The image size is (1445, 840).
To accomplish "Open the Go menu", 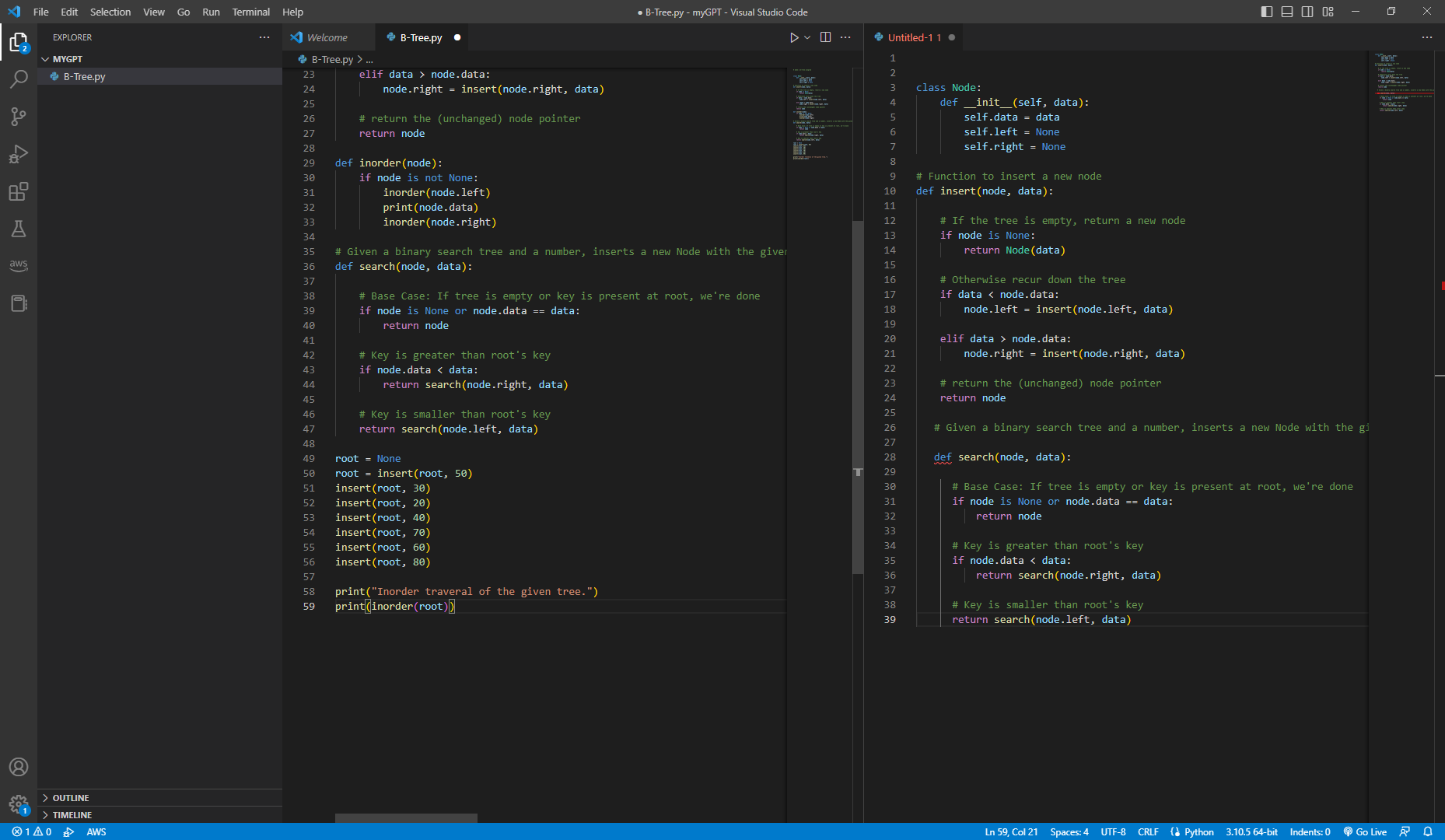I will pyautogui.click(x=184, y=12).
